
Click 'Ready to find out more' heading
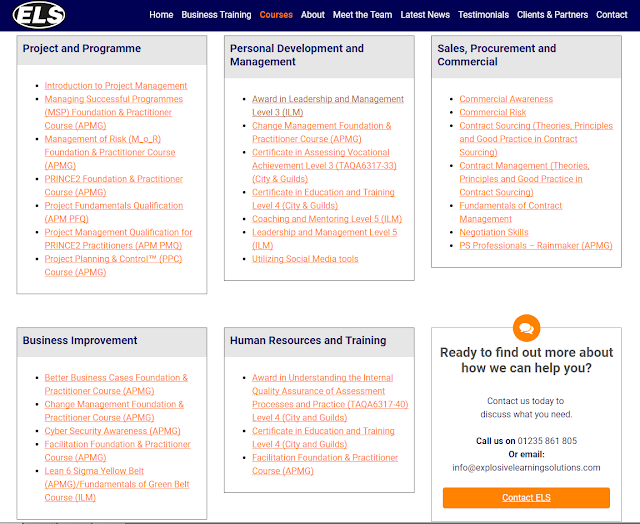526,360
